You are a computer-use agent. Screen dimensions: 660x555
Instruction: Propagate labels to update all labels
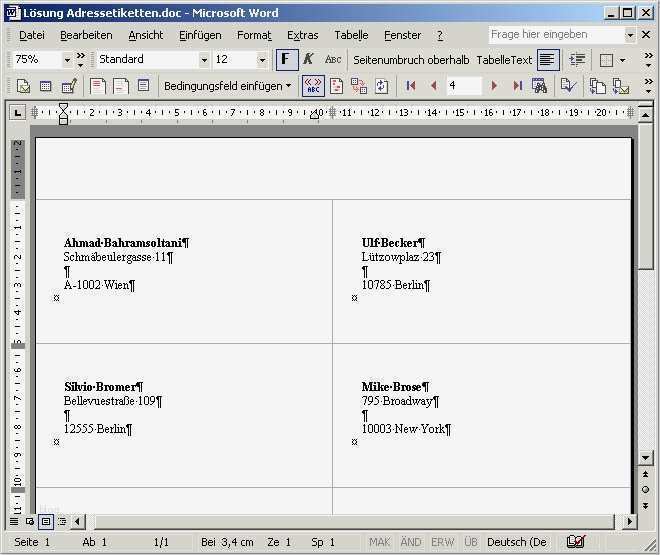point(381,86)
